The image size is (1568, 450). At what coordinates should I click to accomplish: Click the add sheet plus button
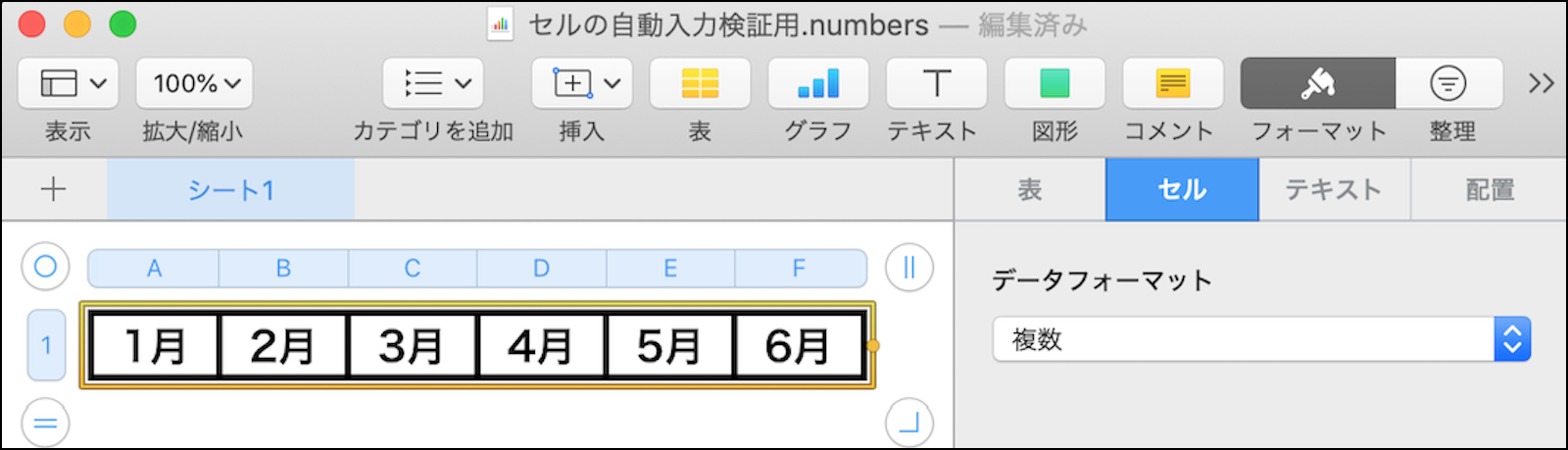coord(54,189)
